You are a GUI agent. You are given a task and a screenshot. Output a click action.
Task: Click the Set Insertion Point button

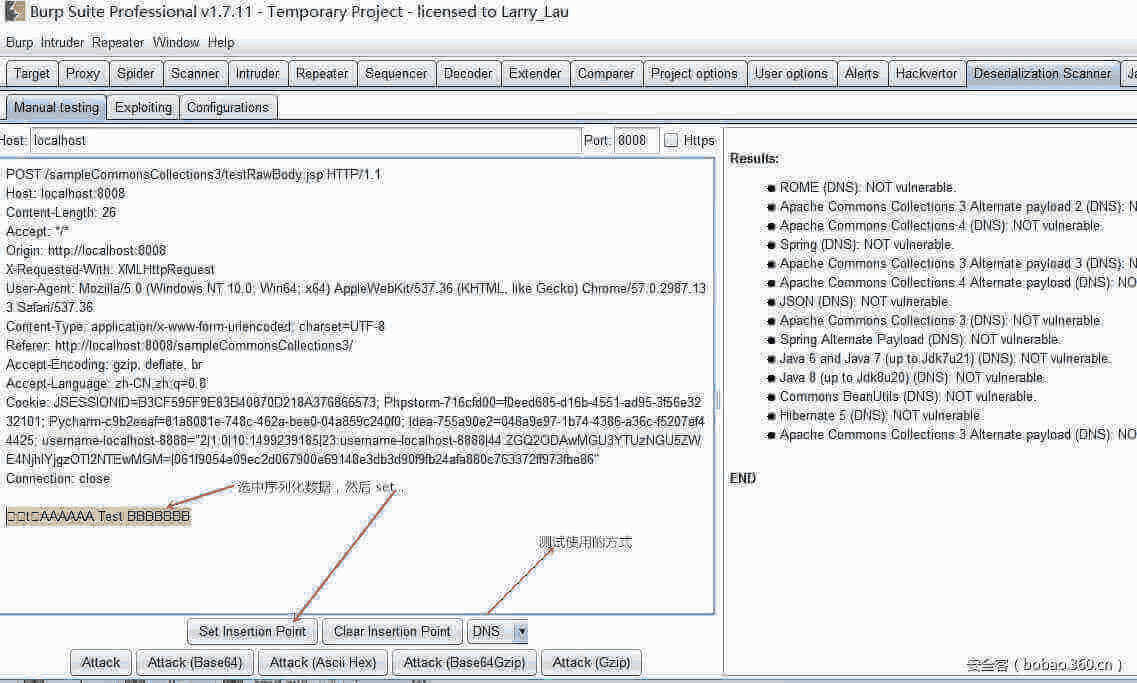[x=252, y=631]
